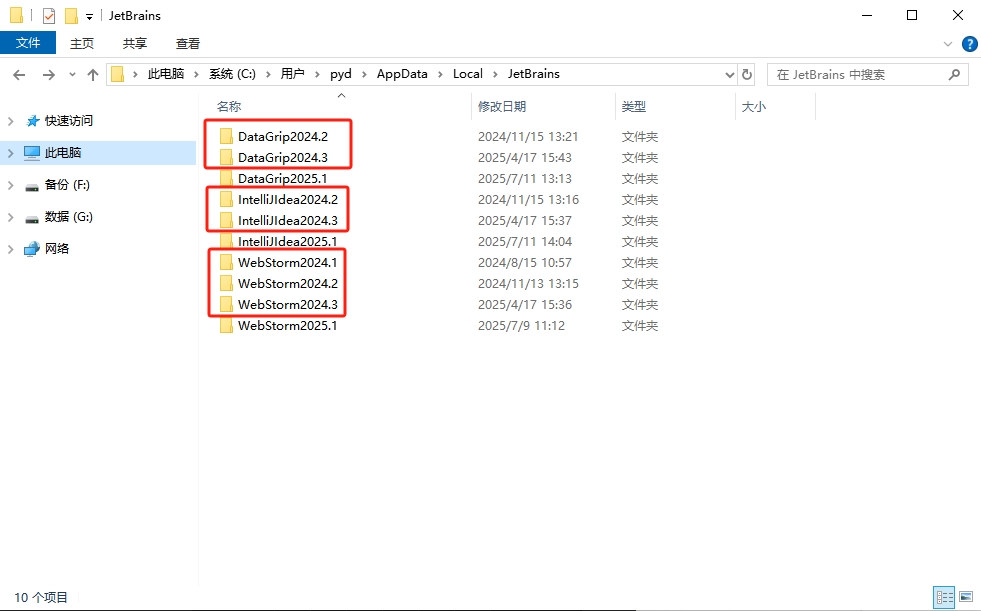Open Customize Quick Access Toolbar dropdown
Viewport: 981px width, 611px height.
pyautogui.click(x=89, y=17)
